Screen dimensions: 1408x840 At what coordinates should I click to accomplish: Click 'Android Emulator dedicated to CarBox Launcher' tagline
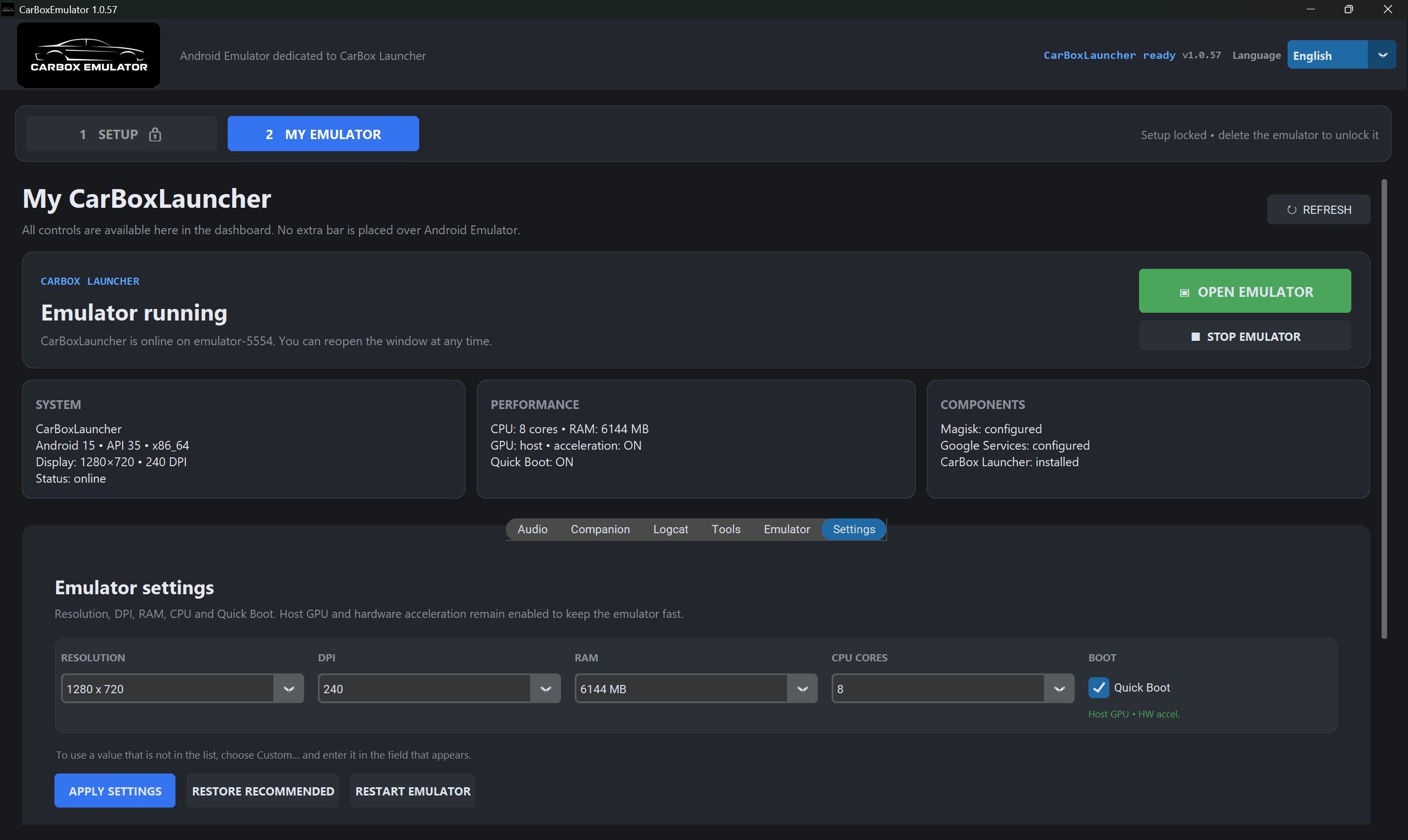(x=302, y=56)
